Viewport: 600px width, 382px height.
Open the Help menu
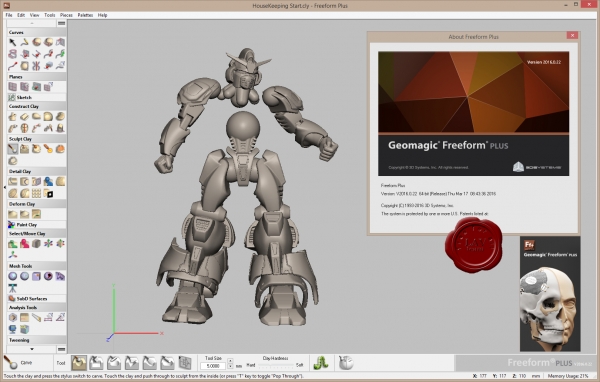[102, 15]
